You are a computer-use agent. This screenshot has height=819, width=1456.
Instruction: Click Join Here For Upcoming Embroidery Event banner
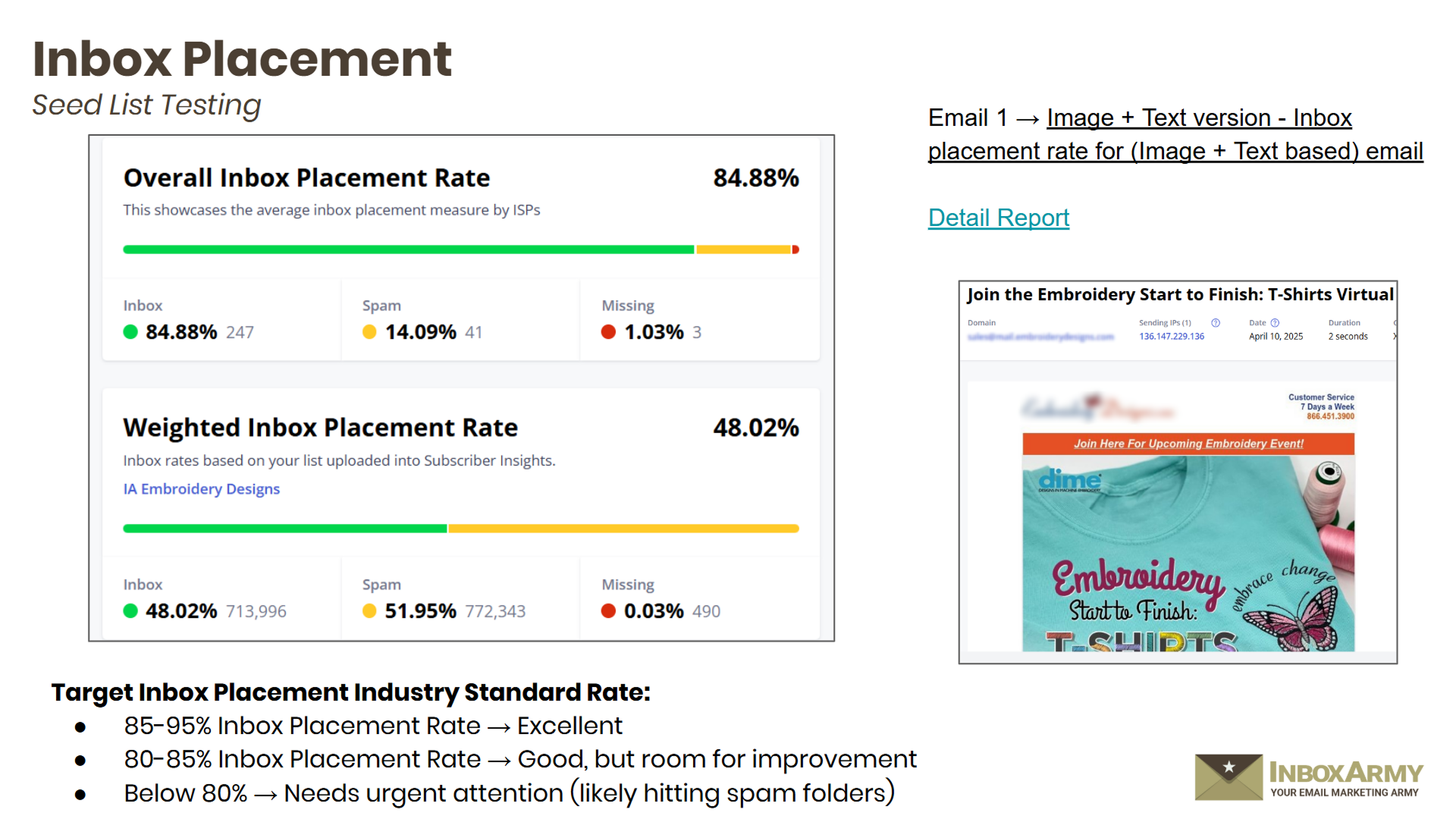[1188, 444]
